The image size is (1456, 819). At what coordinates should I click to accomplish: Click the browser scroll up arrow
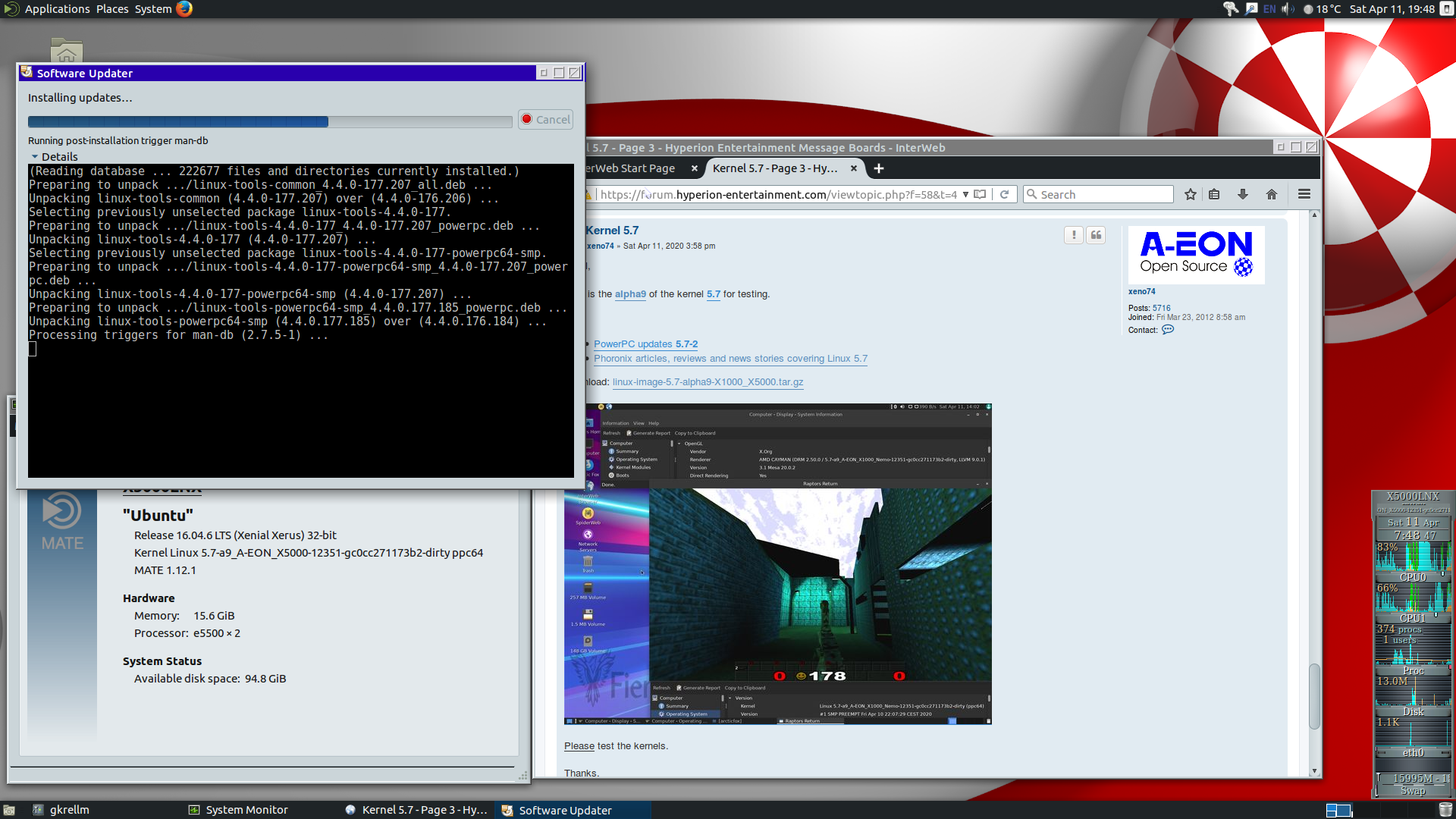click(x=1314, y=215)
